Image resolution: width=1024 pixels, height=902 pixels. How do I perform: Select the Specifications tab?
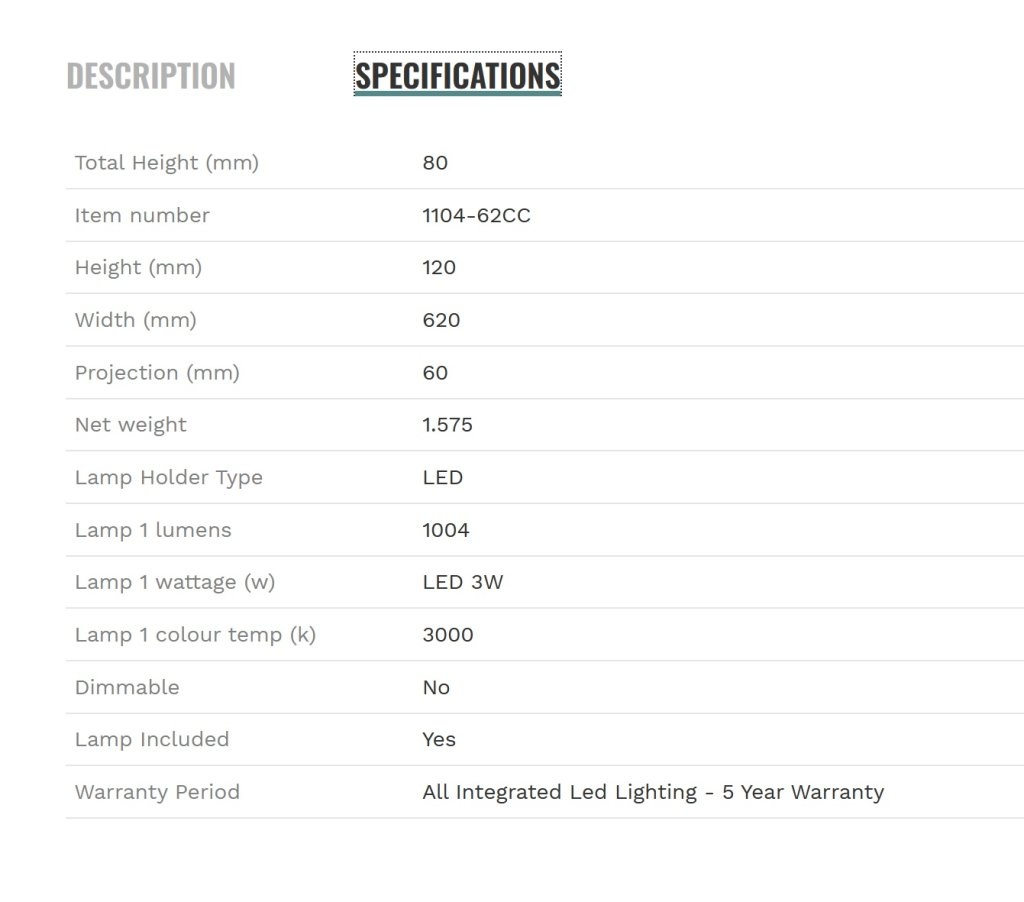click(x=457, y=75)
